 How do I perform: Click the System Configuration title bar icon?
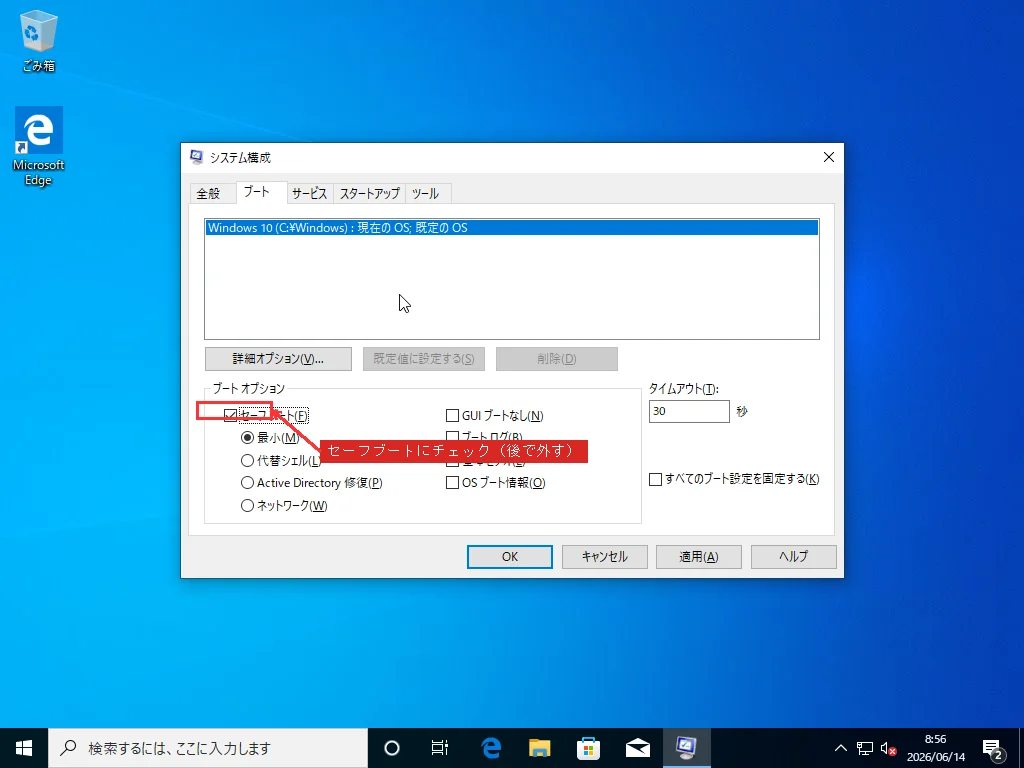click(196, 157)
